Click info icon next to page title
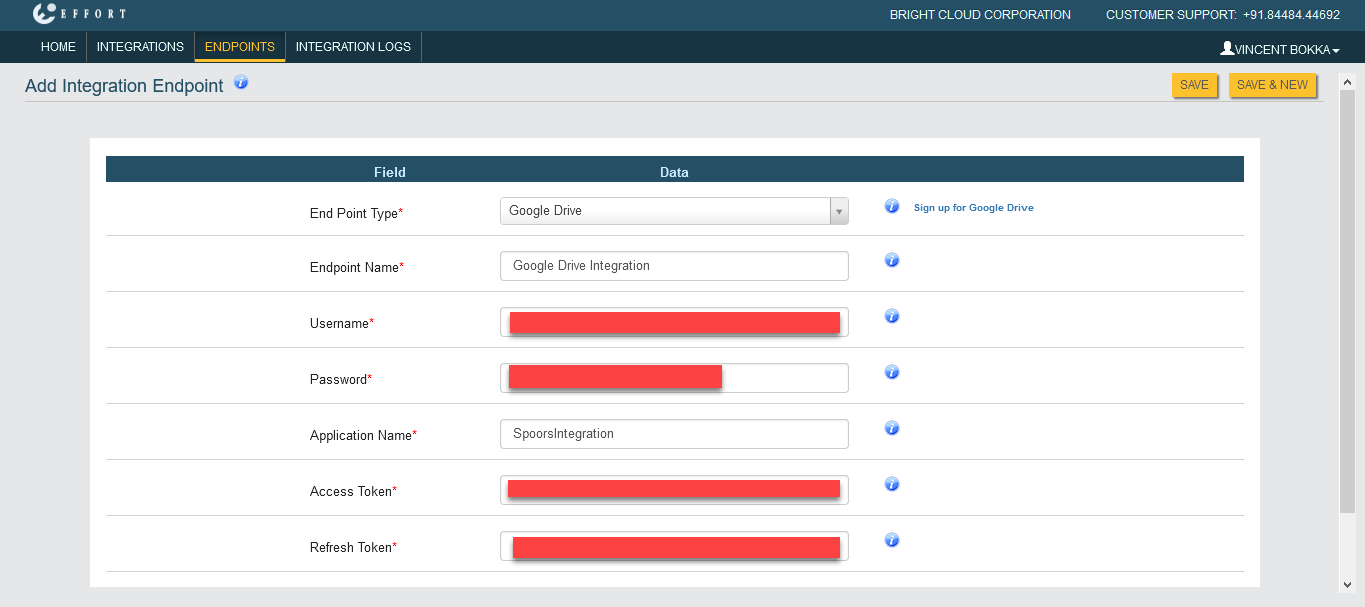The width and height of the screenshot is (1365, 607). (241, 83)
